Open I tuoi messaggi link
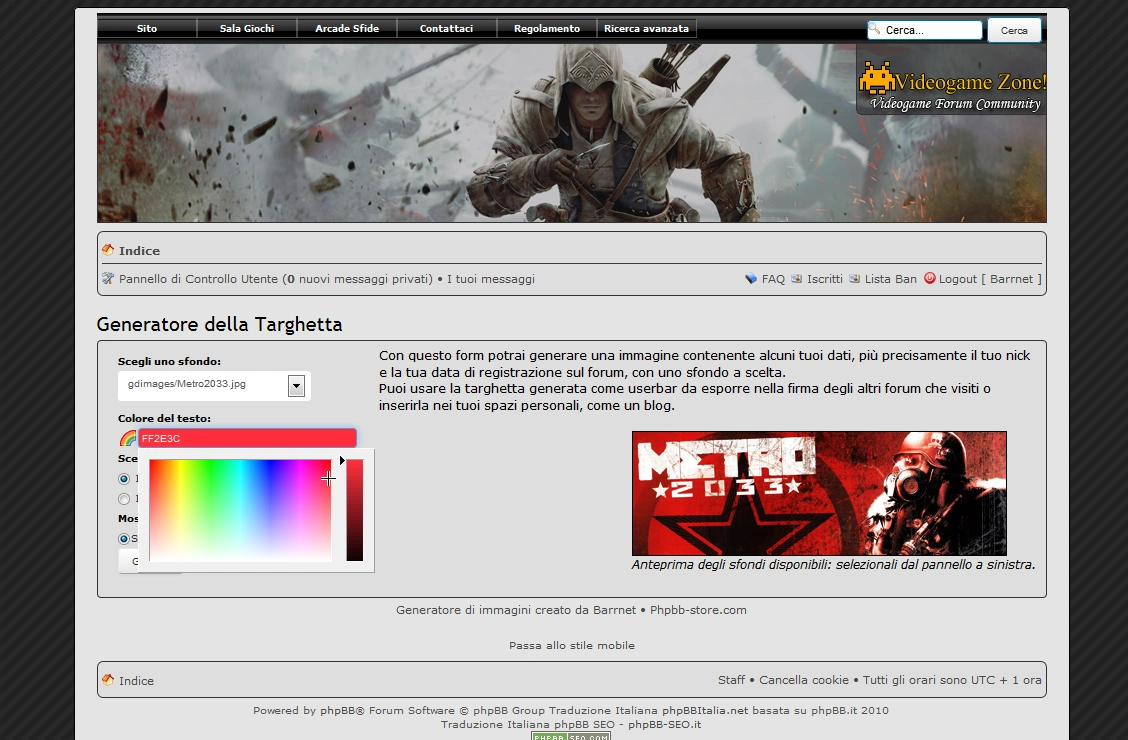The height and width of the screenshot is (740, 1128). pos(491,279)
